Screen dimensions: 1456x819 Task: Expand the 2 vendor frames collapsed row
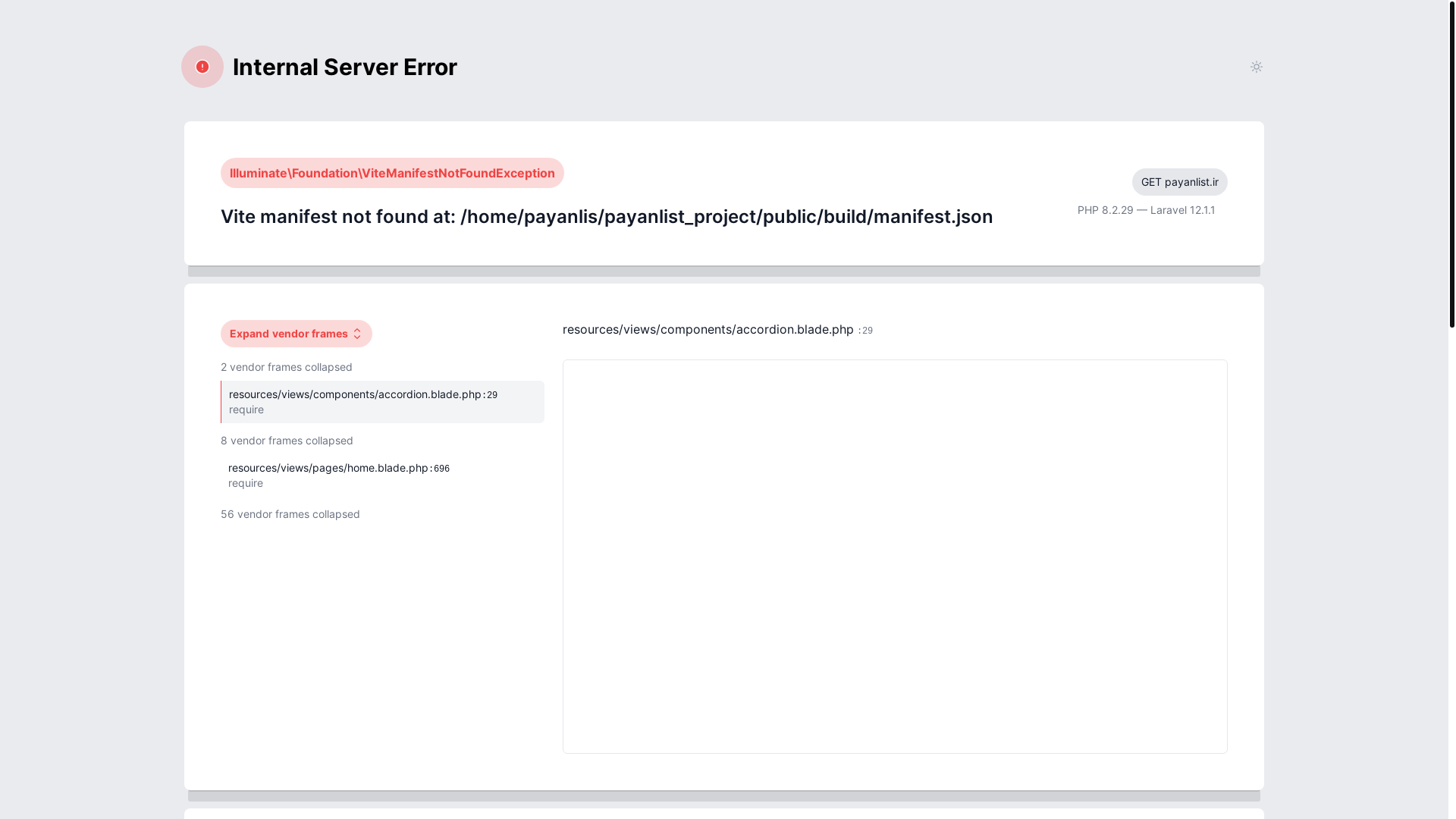pos(287,367)
